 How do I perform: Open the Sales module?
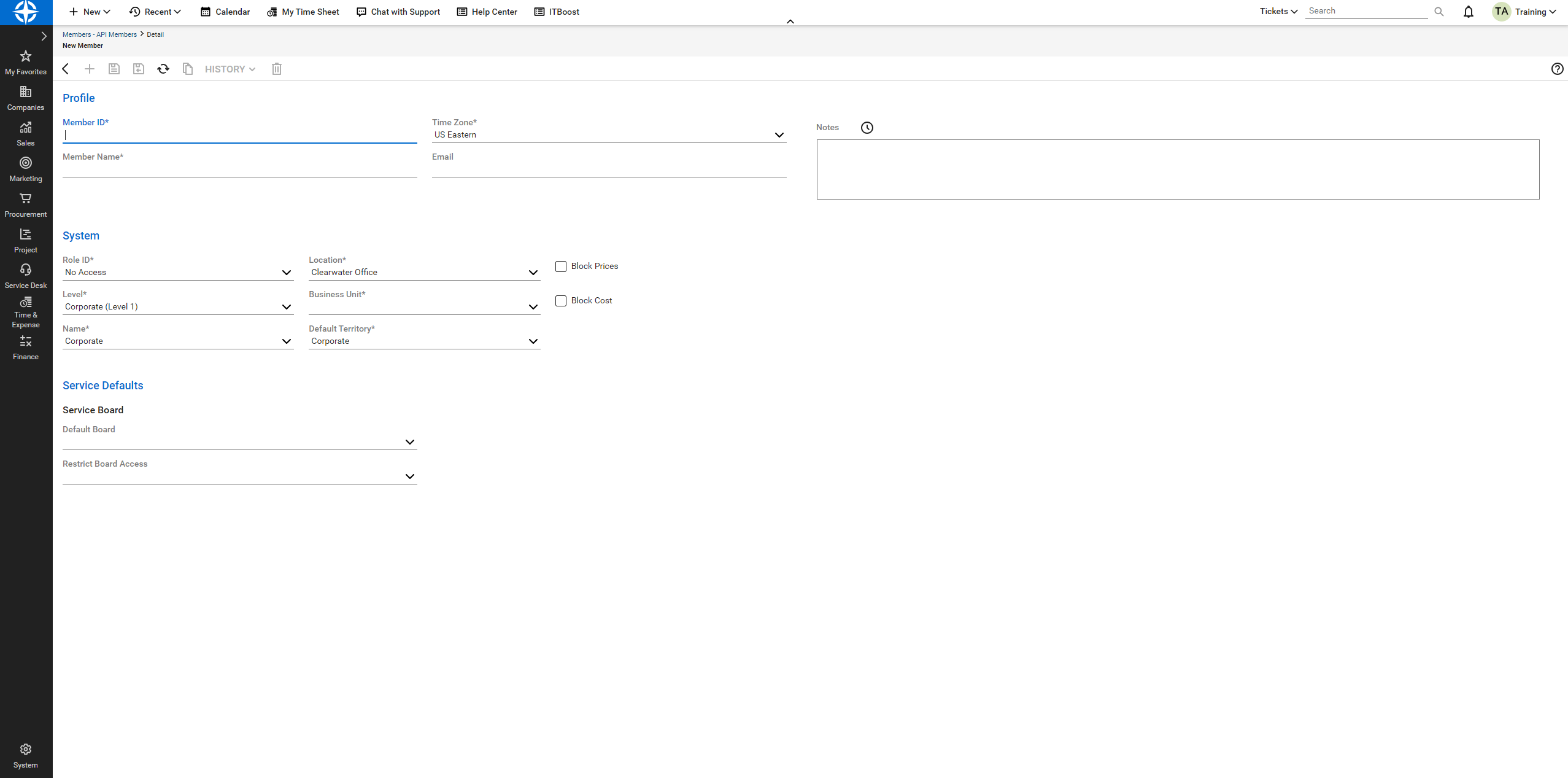point(26,134)
